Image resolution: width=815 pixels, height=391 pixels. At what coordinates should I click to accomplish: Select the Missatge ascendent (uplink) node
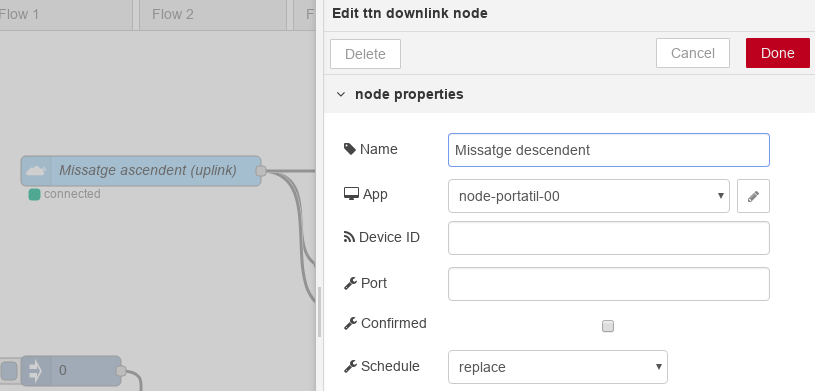pyautogui.click(x=141, y=171)
